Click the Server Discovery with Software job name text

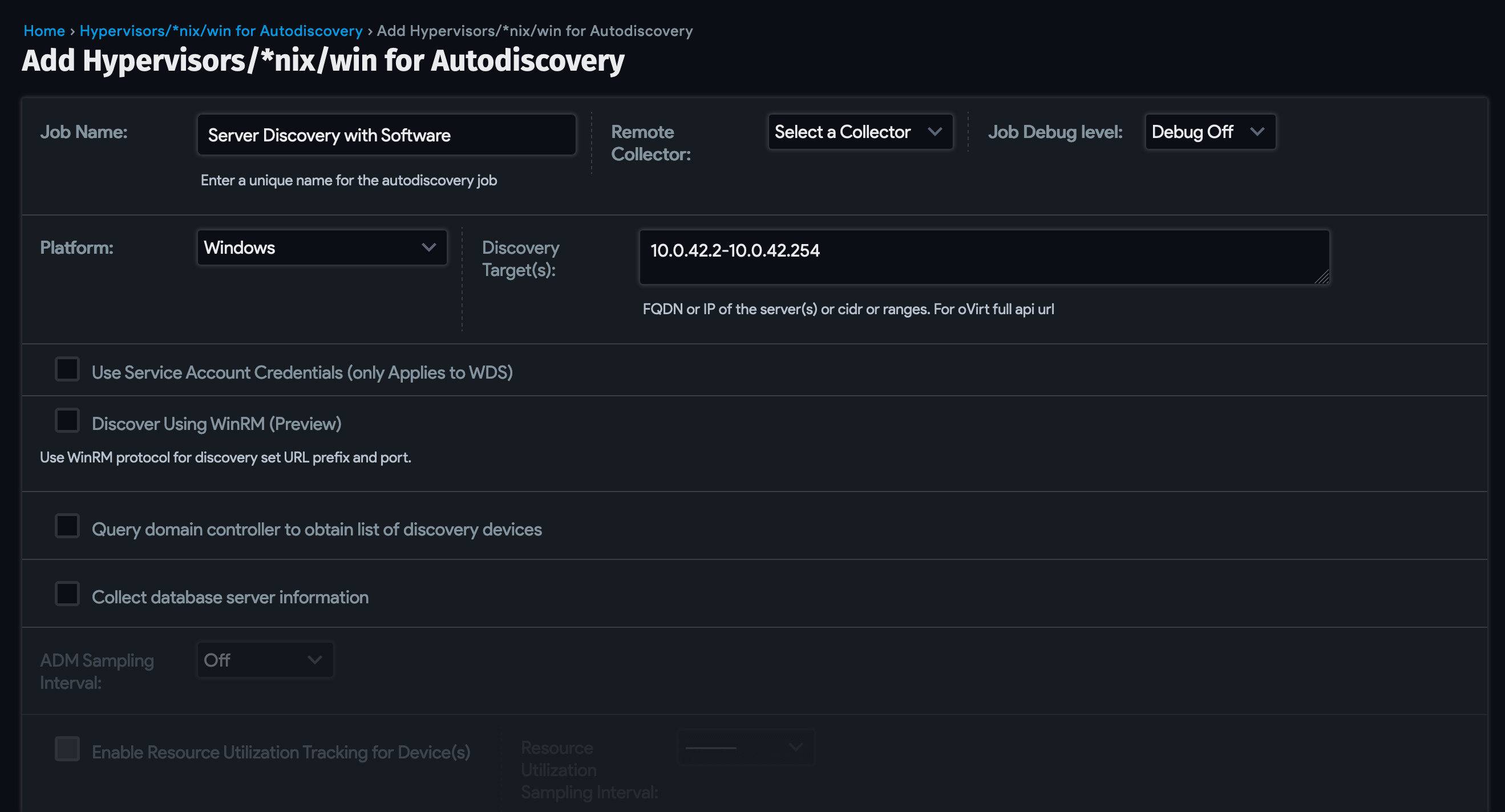point(329,135)
